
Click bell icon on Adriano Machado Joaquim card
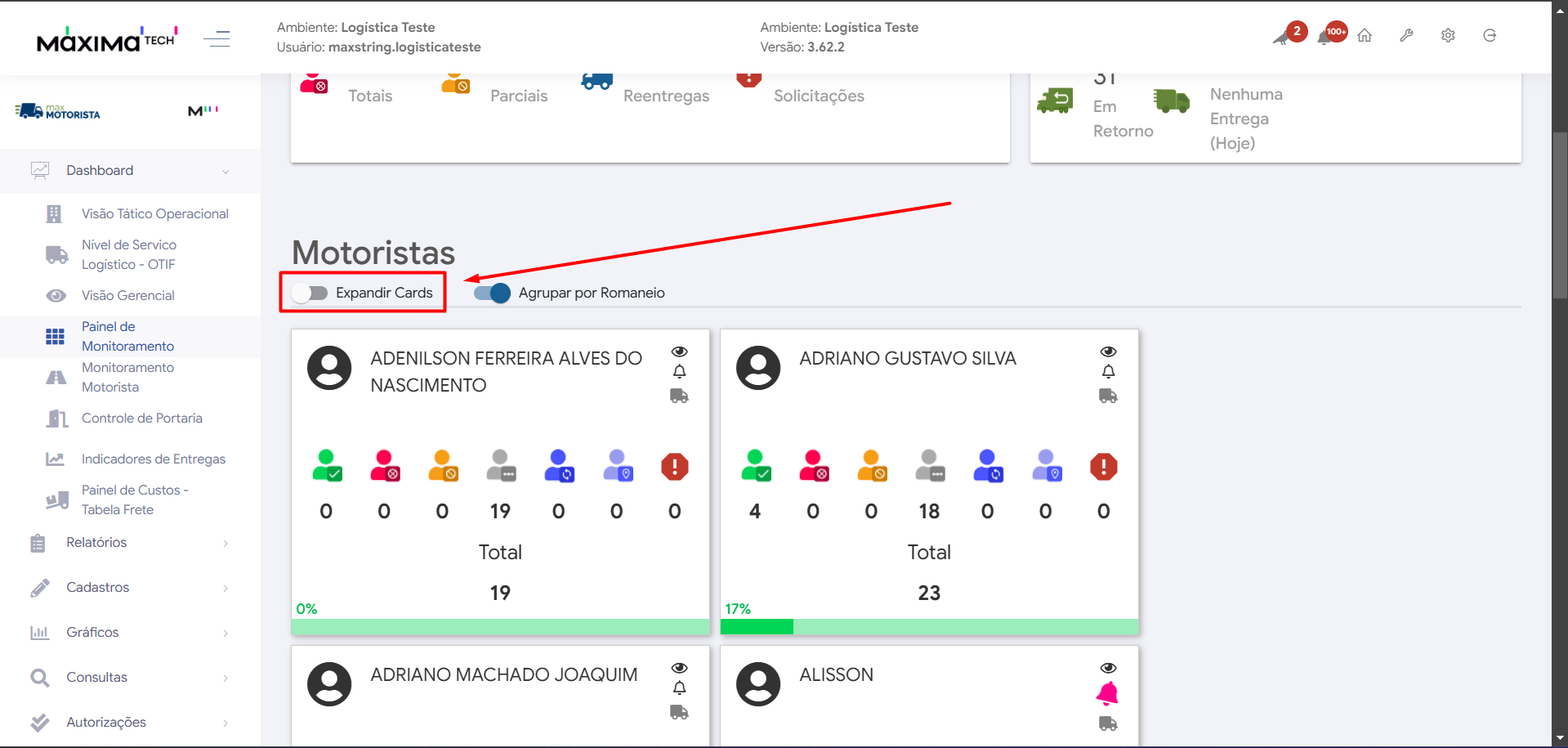(x=679, y=688)
